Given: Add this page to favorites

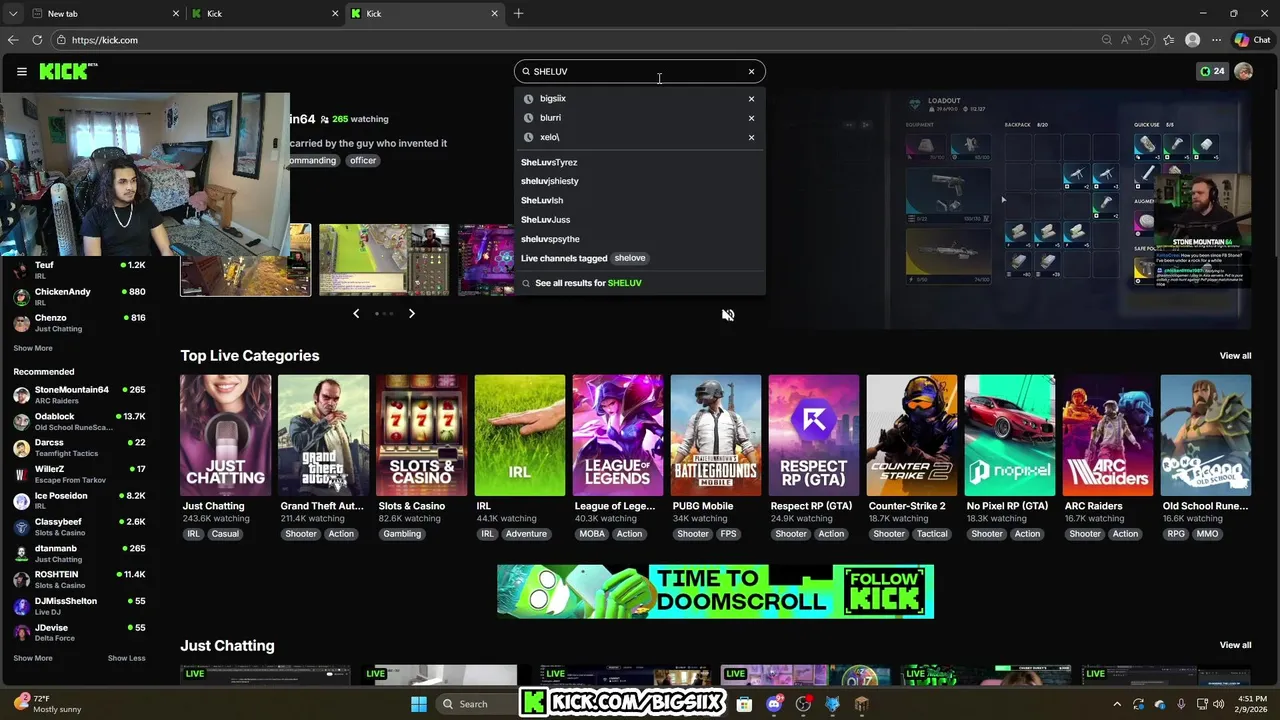Looking at the screenshot, I should coord(1144,40).
